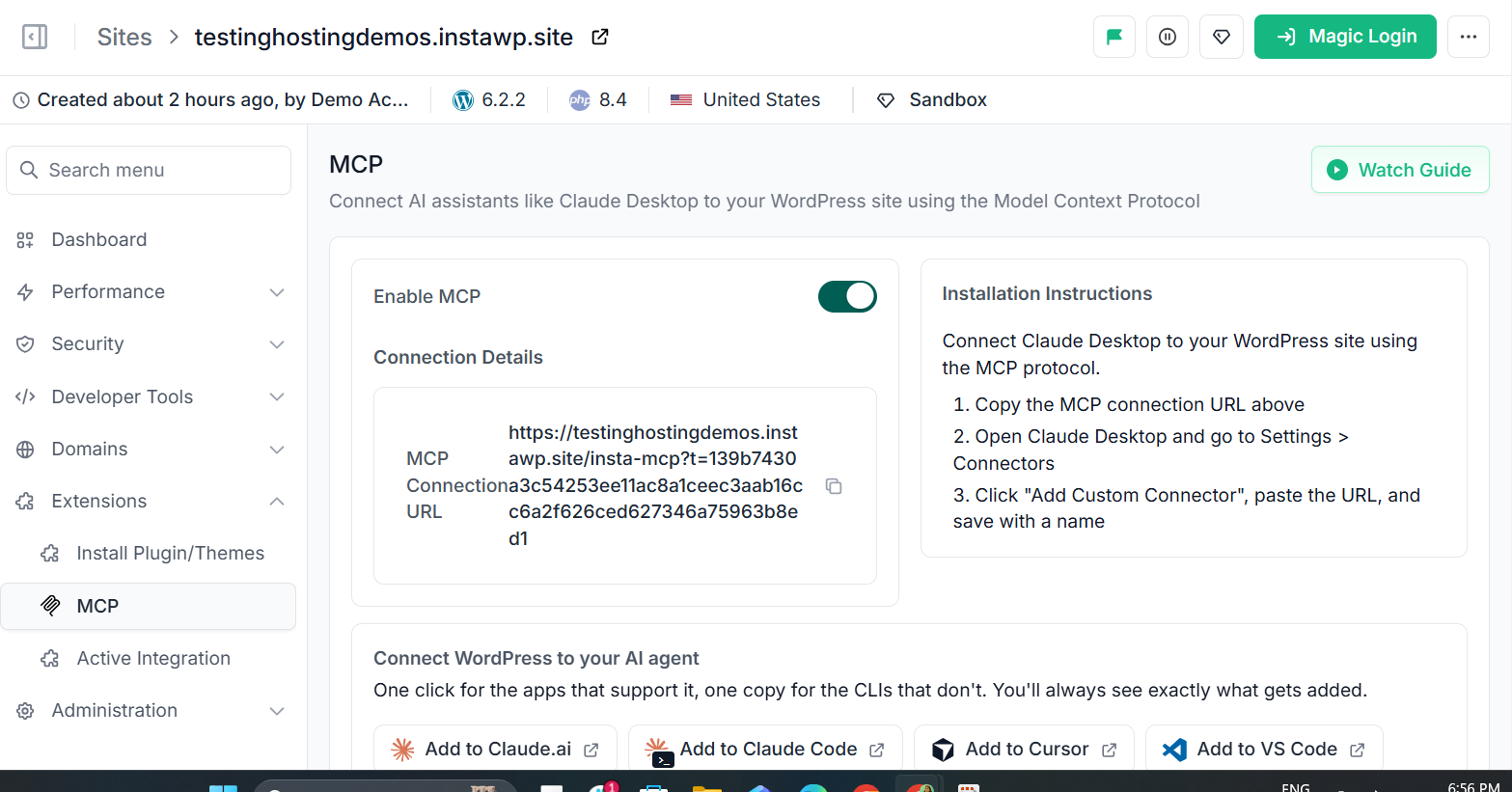Copy the MCP Connection URL
The image size is (1512, 792).
point(834,486)
